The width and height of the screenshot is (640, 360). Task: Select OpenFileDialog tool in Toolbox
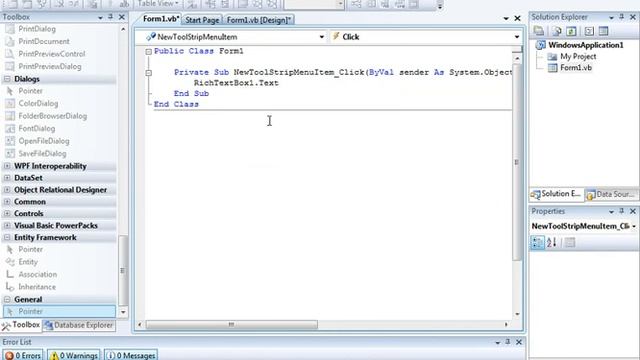(x=44, y=141)
